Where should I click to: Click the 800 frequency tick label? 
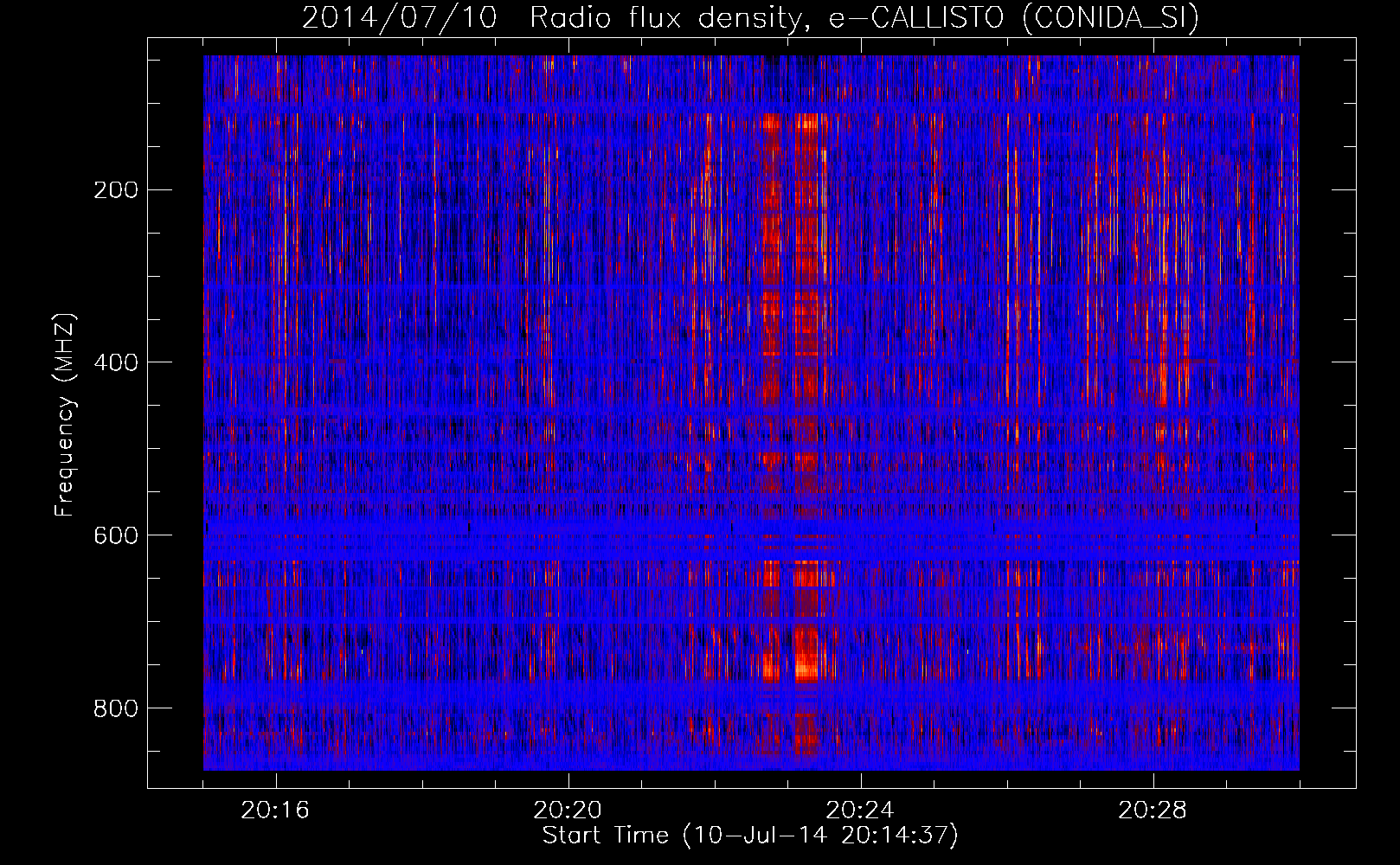pyautogui.click(x=116, y=708)
